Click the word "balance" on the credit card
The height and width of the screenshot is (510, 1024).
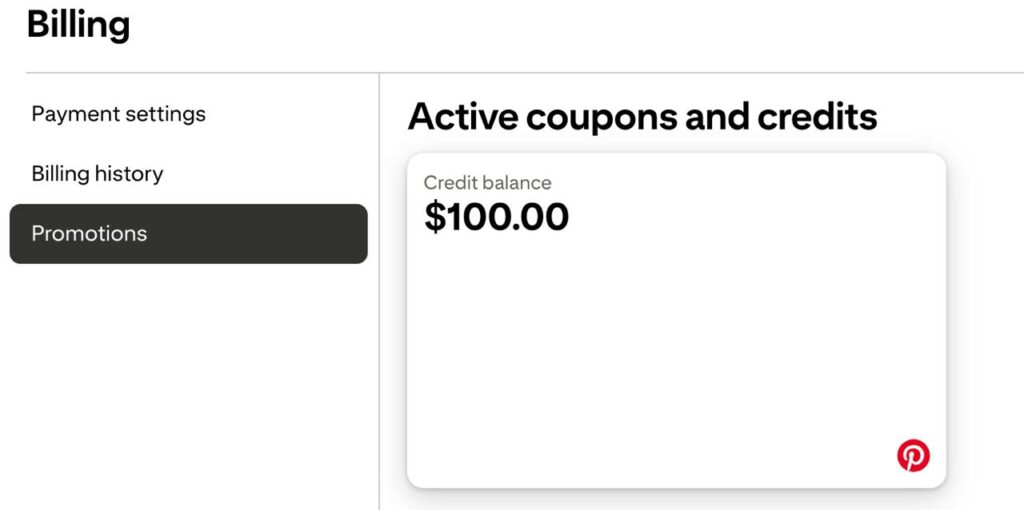point(516,183)
